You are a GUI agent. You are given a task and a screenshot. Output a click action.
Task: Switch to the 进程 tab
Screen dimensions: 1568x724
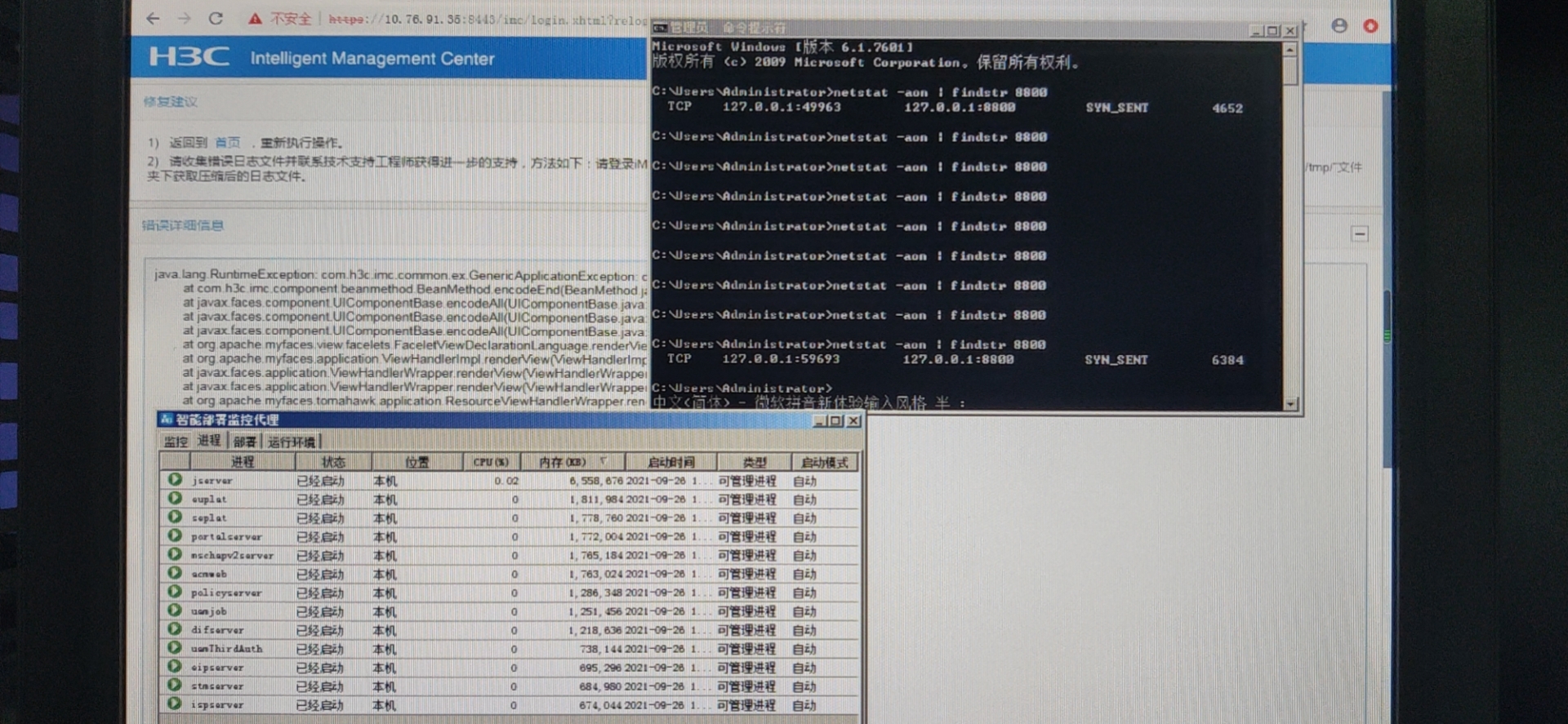[209, 441]
